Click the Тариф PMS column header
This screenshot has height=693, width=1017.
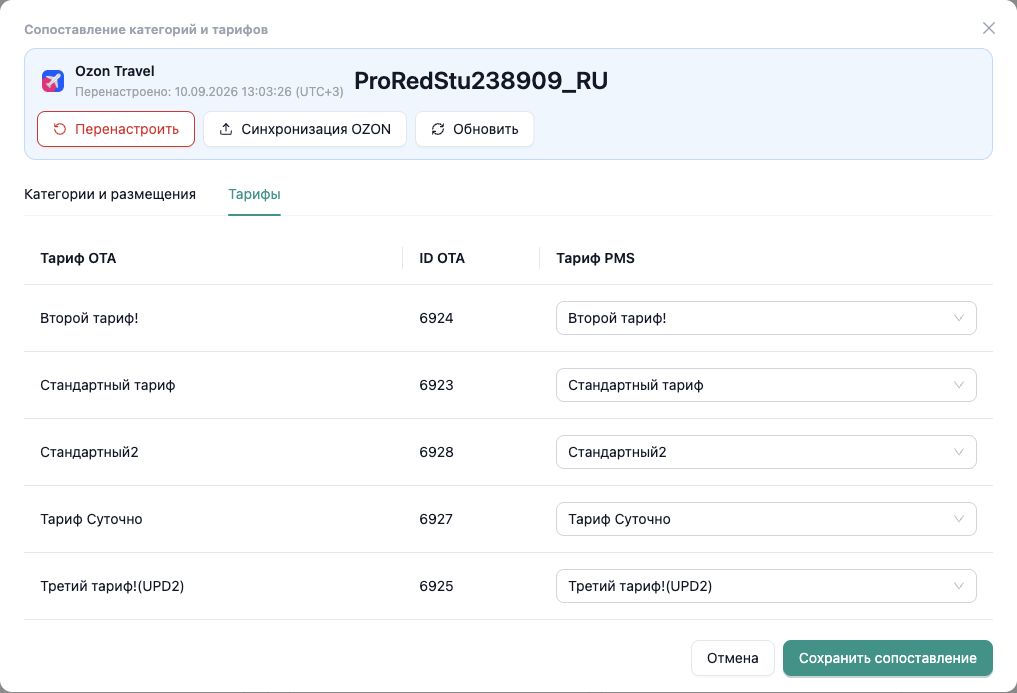[595, 258]
